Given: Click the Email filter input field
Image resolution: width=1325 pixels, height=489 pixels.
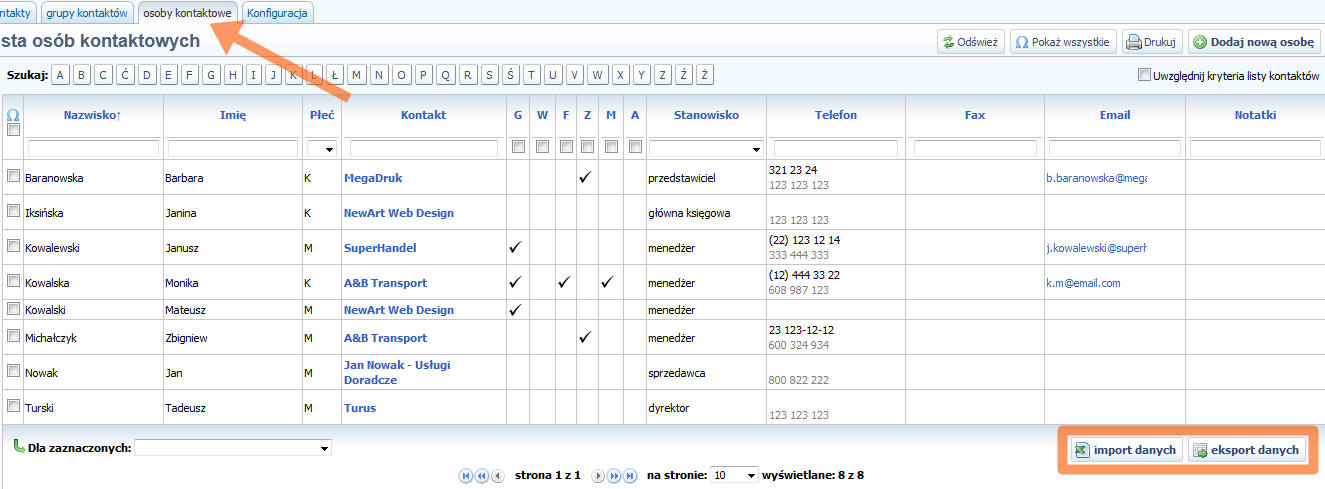Looking at the screenshot, I should click(1115, 148).
